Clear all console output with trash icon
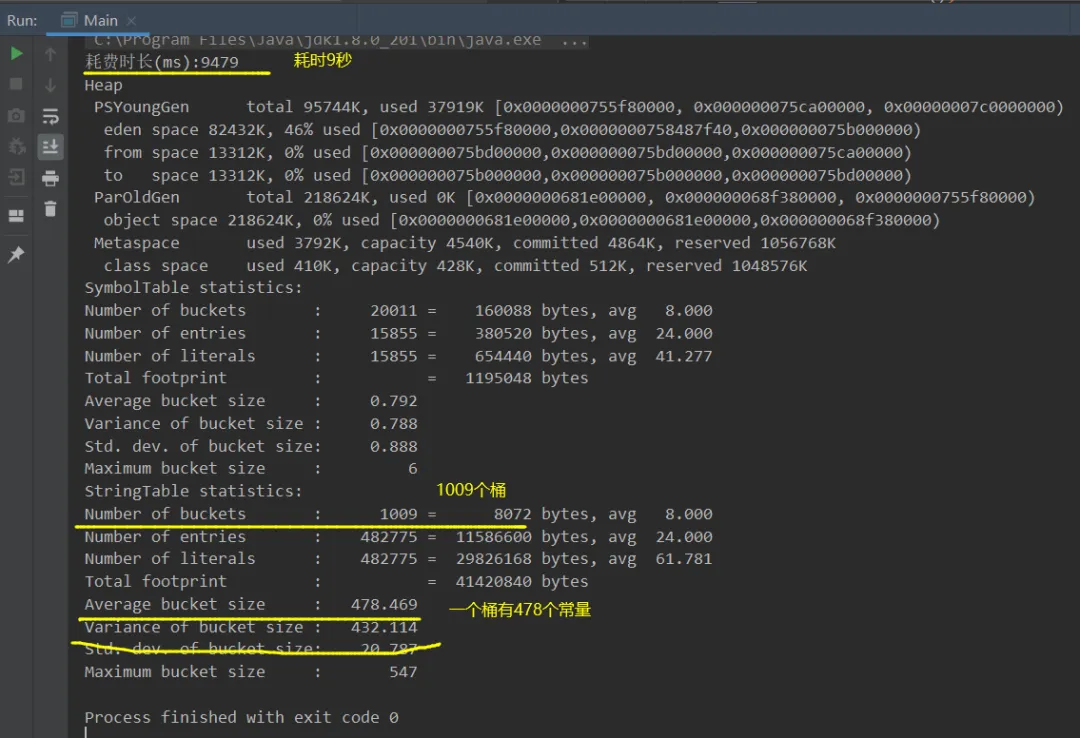The width and height of the screenshot is (1080, 738). pos(50,209)
